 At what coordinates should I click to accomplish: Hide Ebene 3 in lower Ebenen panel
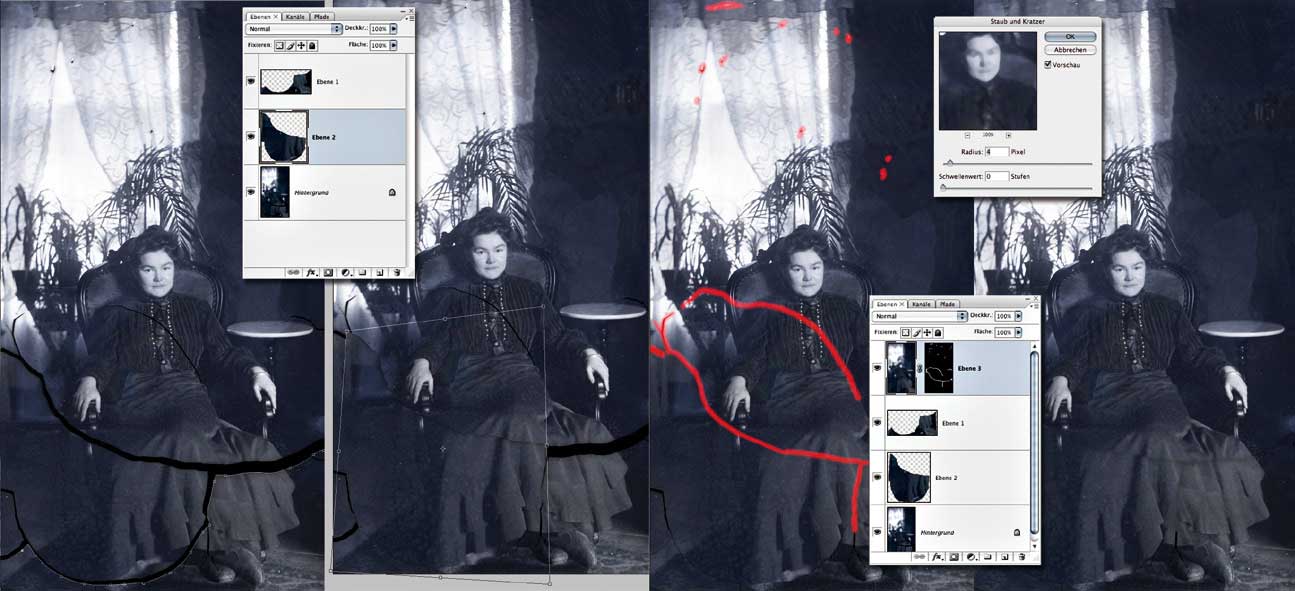point(877,368)
